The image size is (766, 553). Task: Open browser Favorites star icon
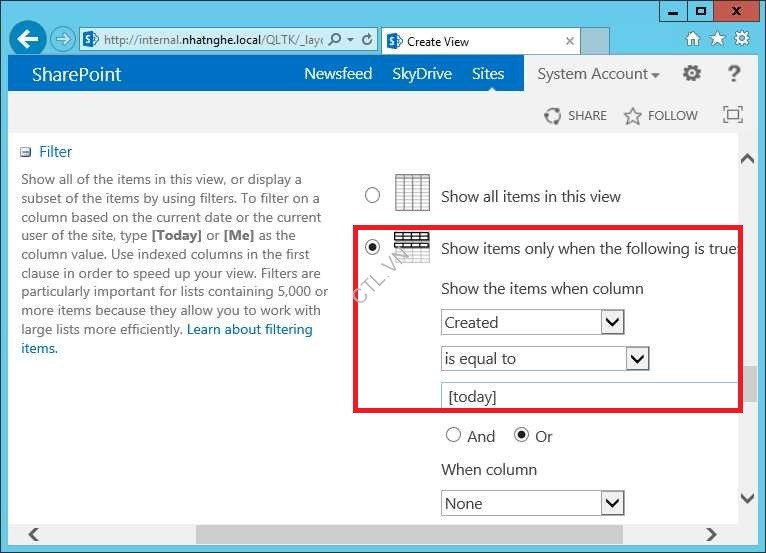coord(717,39)
